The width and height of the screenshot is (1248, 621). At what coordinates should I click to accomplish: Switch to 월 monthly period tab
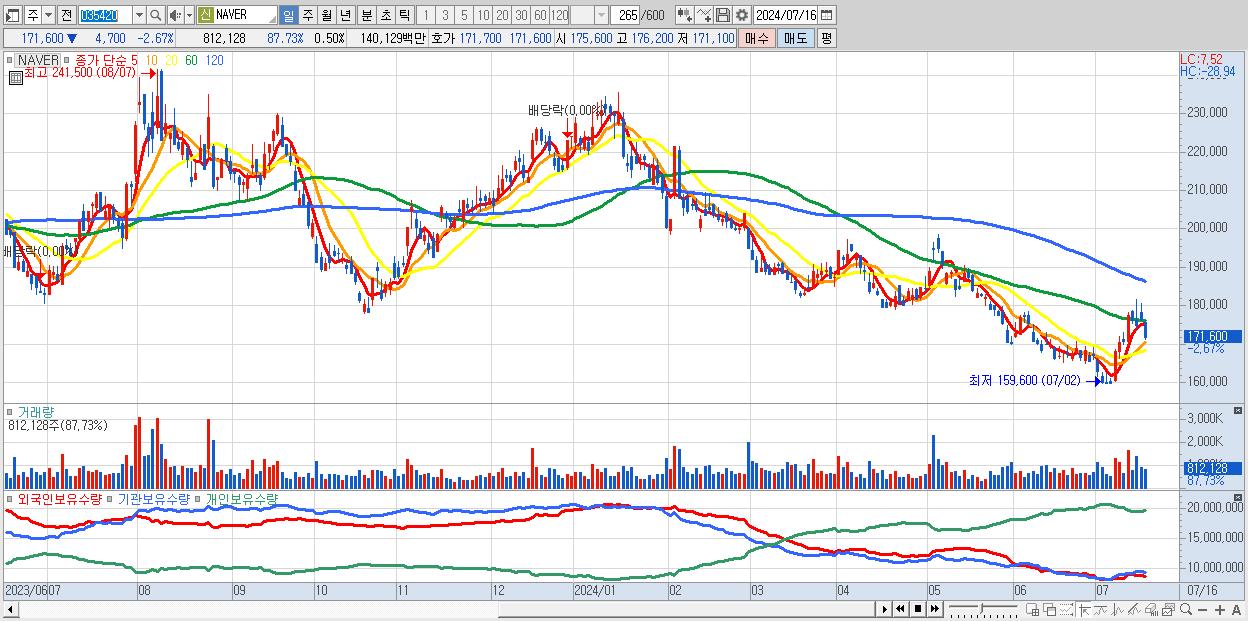click(326, 16)
